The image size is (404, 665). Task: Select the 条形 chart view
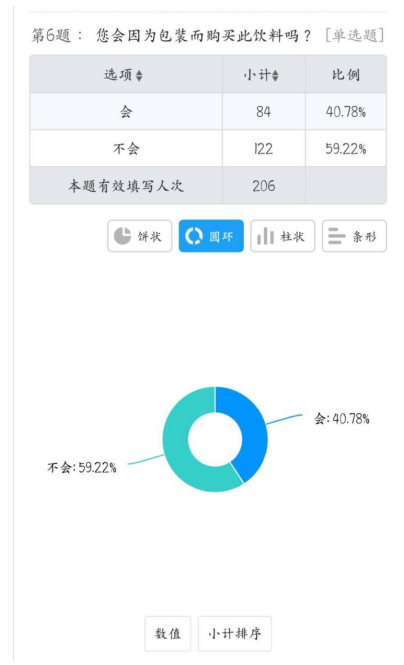pyautogui.click(x=354, y=236)
